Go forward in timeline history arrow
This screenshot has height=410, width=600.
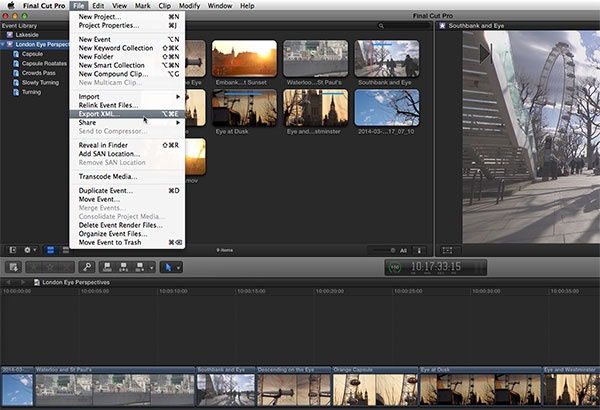point(23,282)
